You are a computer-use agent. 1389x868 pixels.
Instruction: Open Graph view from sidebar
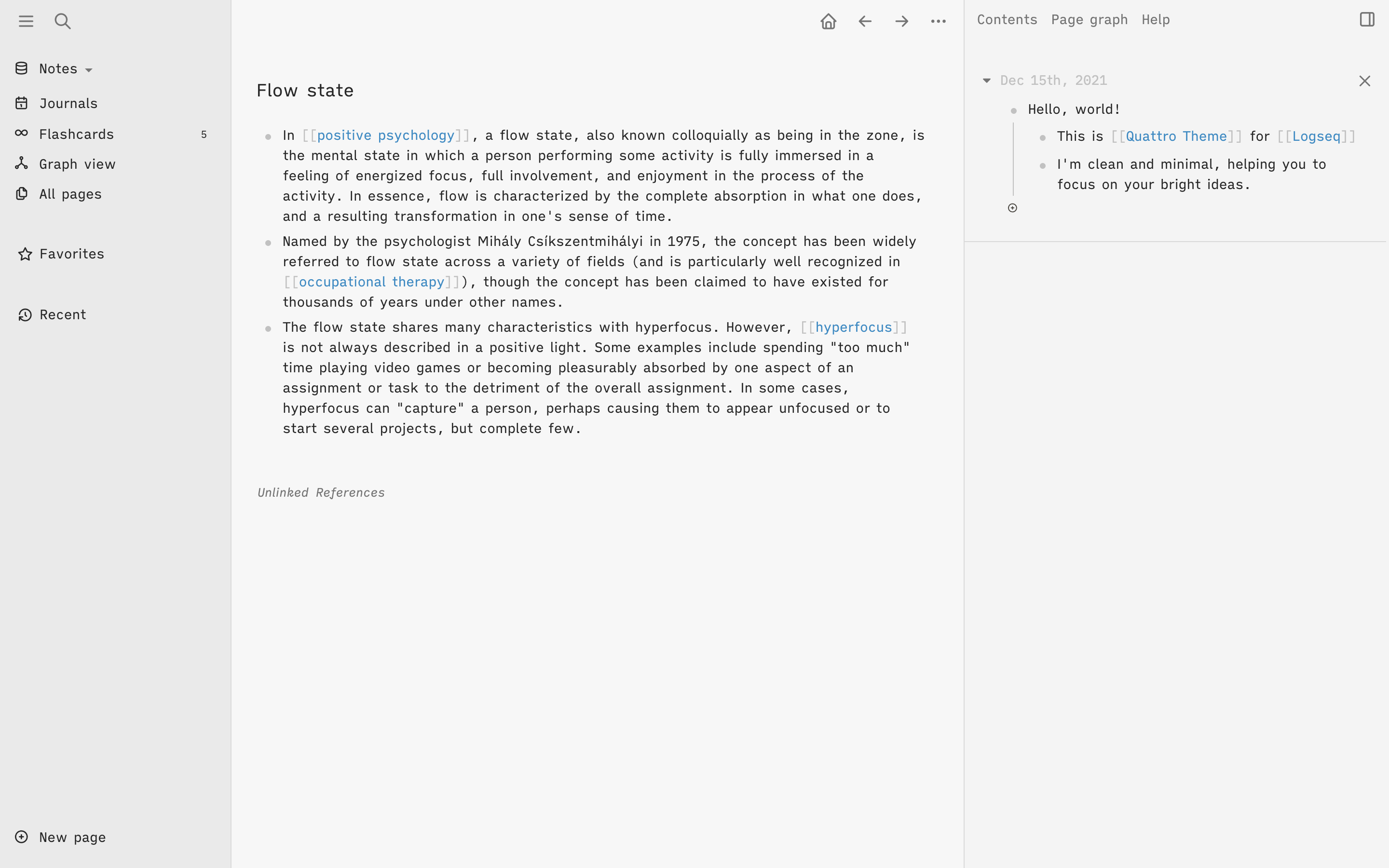pos(77,164)
